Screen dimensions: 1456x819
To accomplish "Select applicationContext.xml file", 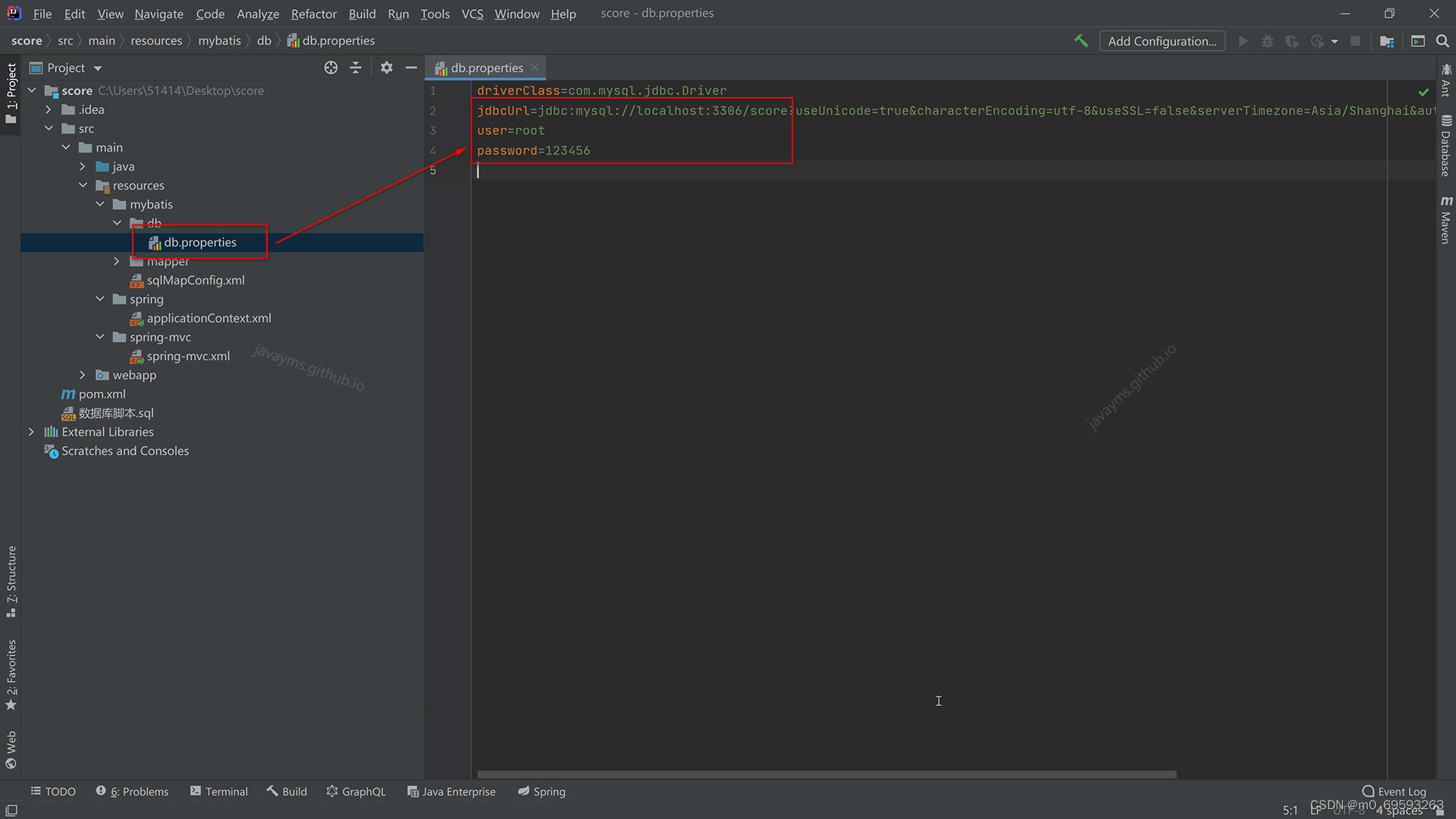I will point(209,318).
